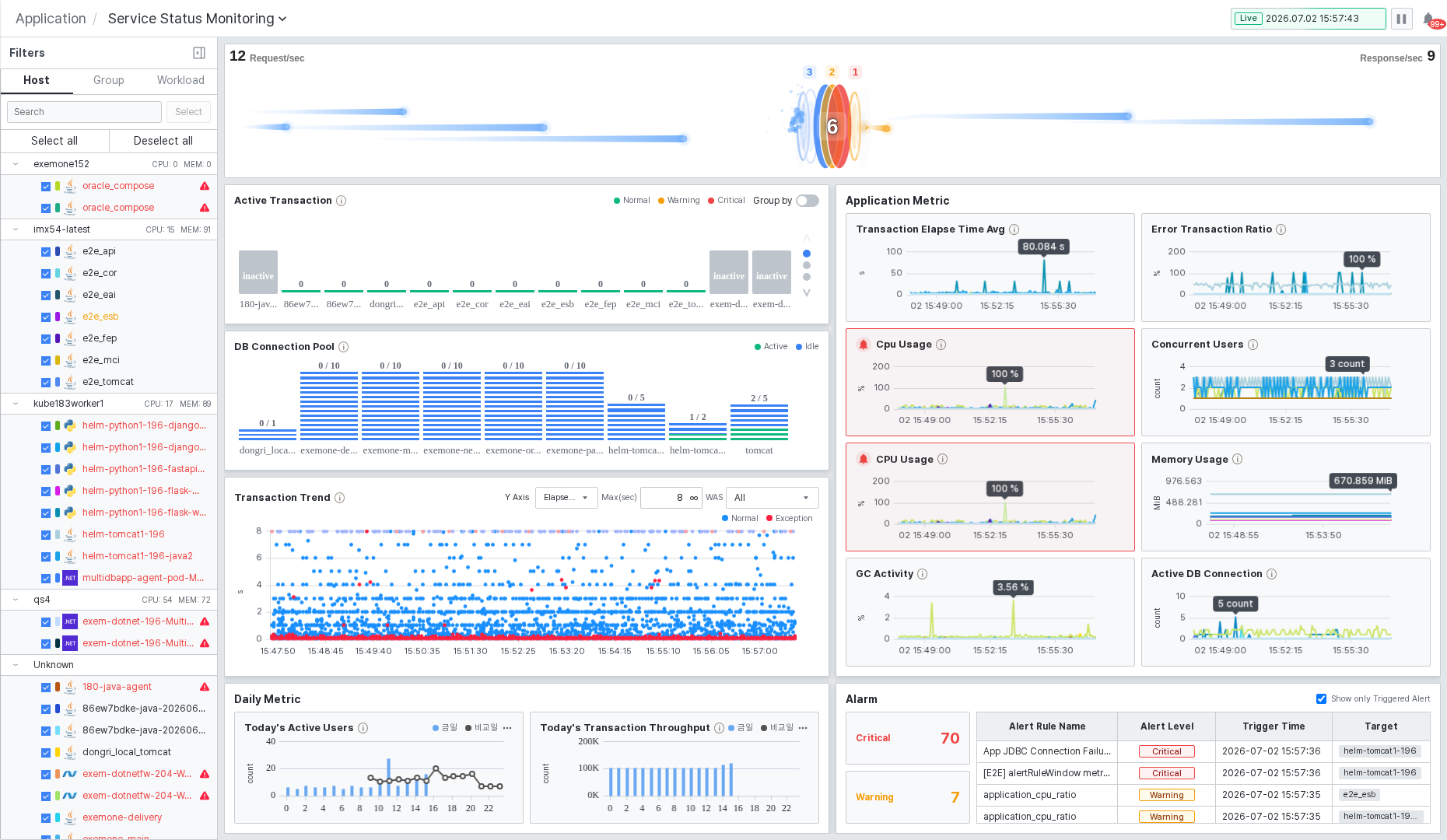This screenshot has width=1447, height=840.
Task: Uncheck exemone-delivery checkbox
Action: 46,817
